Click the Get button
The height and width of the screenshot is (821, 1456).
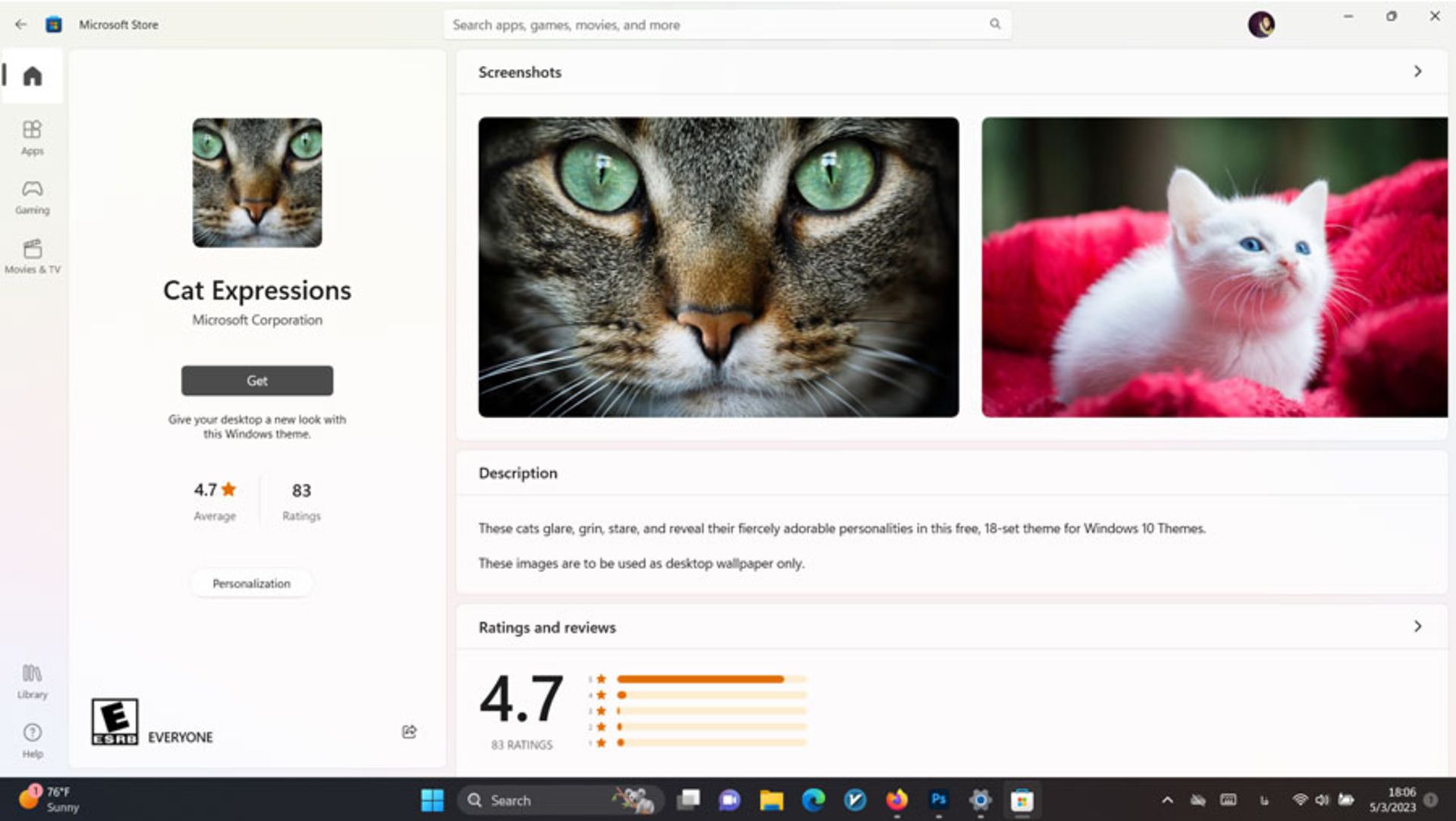point(257,380)
